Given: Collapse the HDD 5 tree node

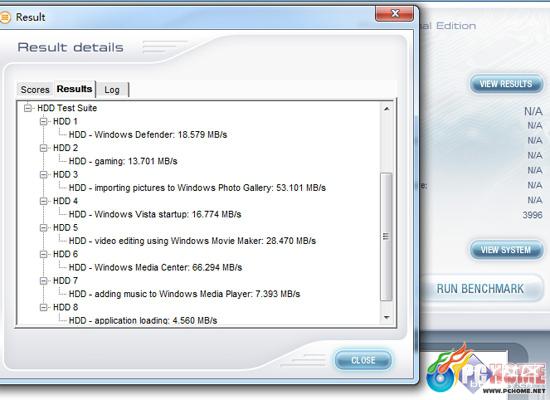Looking at the screenshot, I should tap(43, 228).
